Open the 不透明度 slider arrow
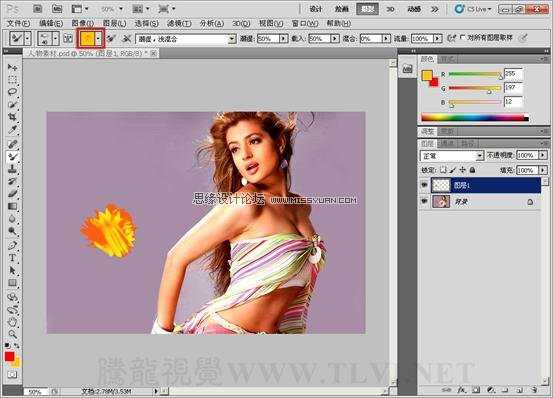The image size is (553, 398). tap(543, 155)
